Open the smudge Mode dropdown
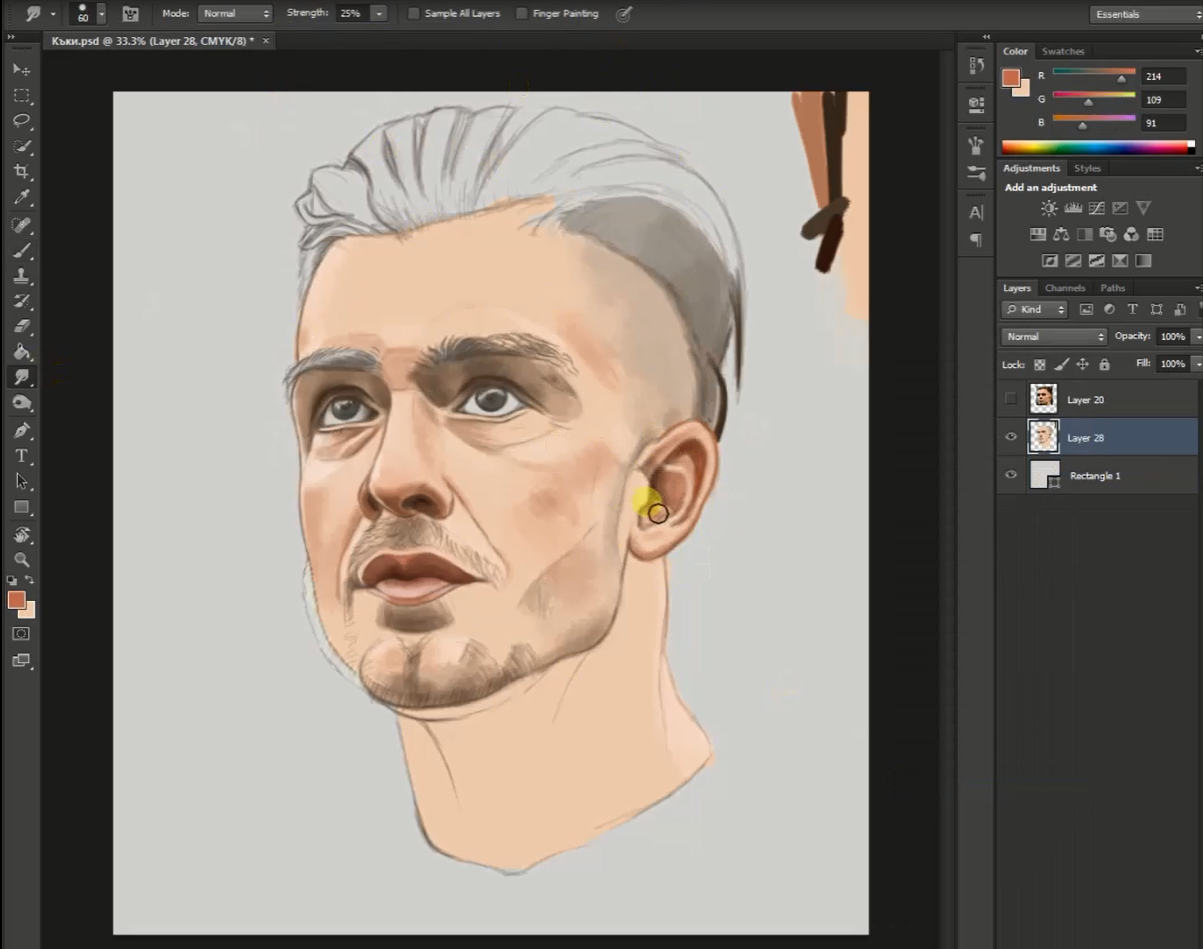 tap(235, 14)
